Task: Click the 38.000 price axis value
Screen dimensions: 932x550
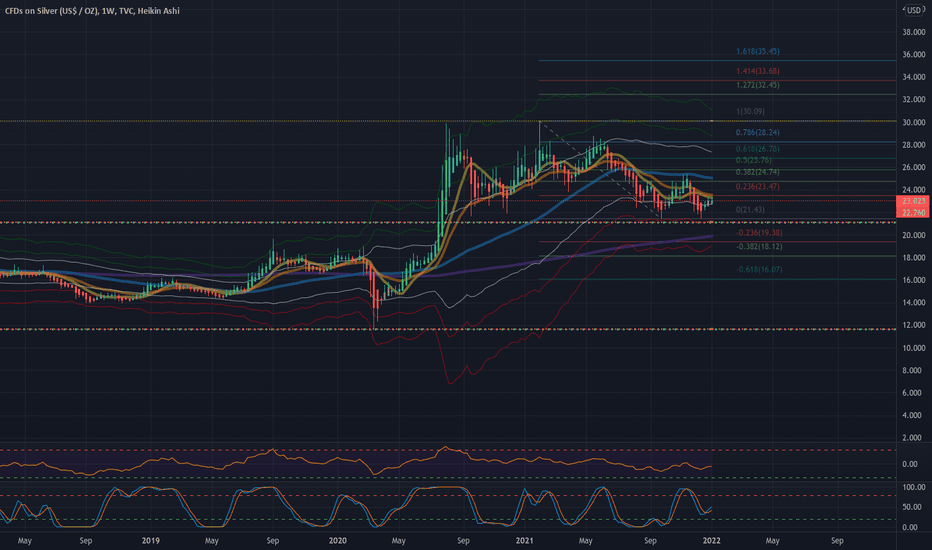Action: coord(914,32)
